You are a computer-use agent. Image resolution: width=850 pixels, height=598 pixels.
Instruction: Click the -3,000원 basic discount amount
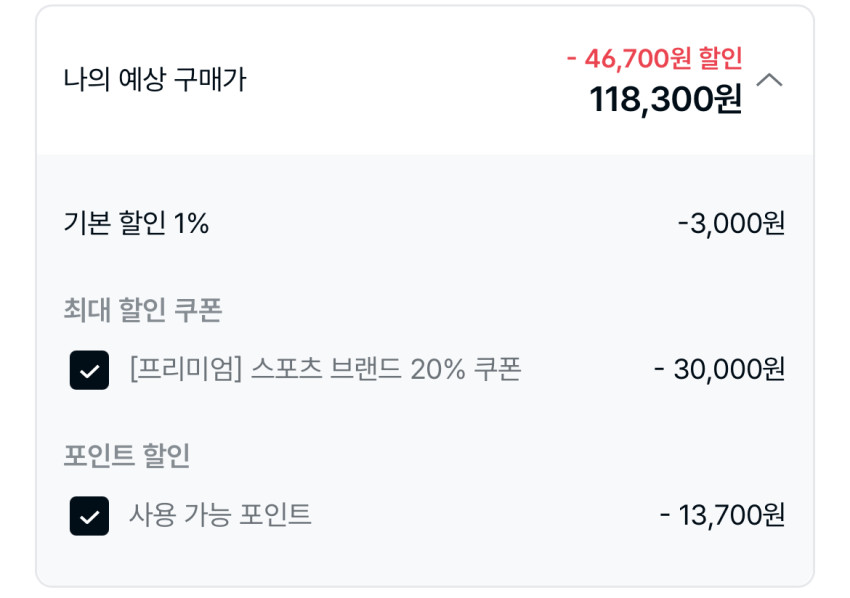(731, 223)
